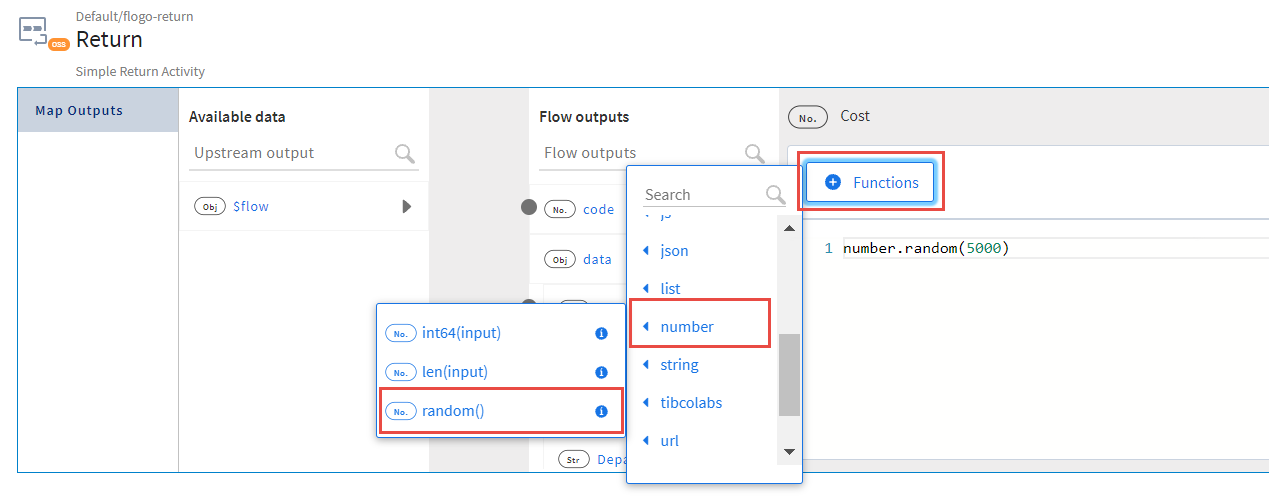Click info icon next to len(input)
Screen dimensions: 1269x502
tap(601, 372)
